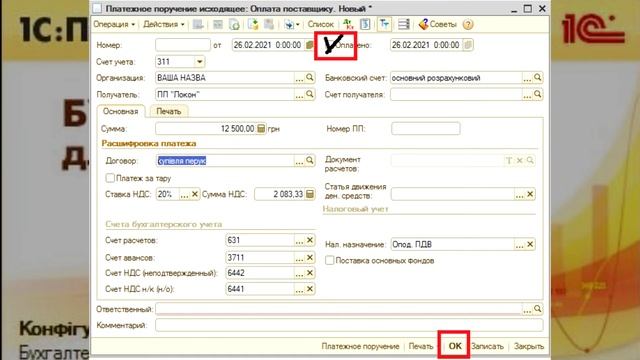The height and width of the screenshot is (360, 640).
Task: Clear the Счет расчетов 631 value
Action: click(x=310, y=240)
